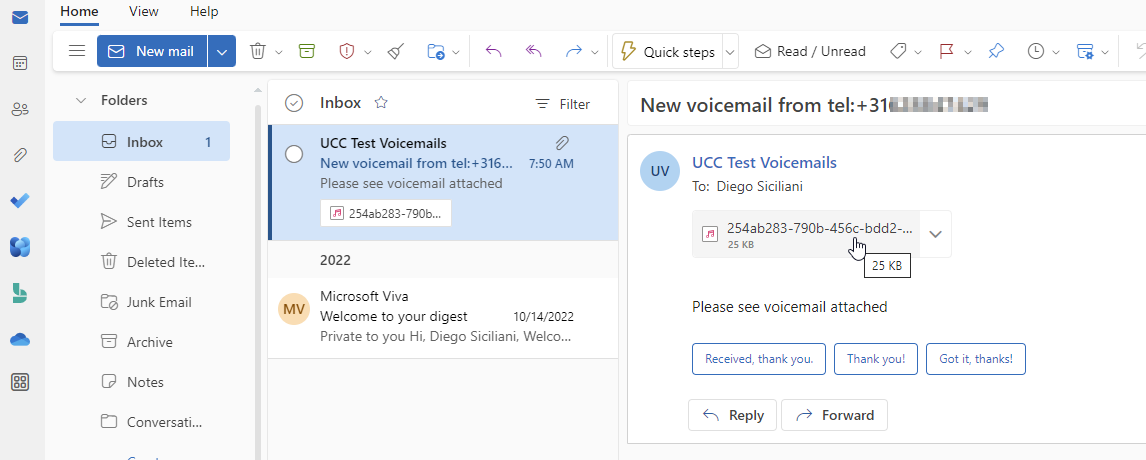Open the Flag options dropdown arrow
This screenshot has height=460, width=1146.
pos(968,52)
